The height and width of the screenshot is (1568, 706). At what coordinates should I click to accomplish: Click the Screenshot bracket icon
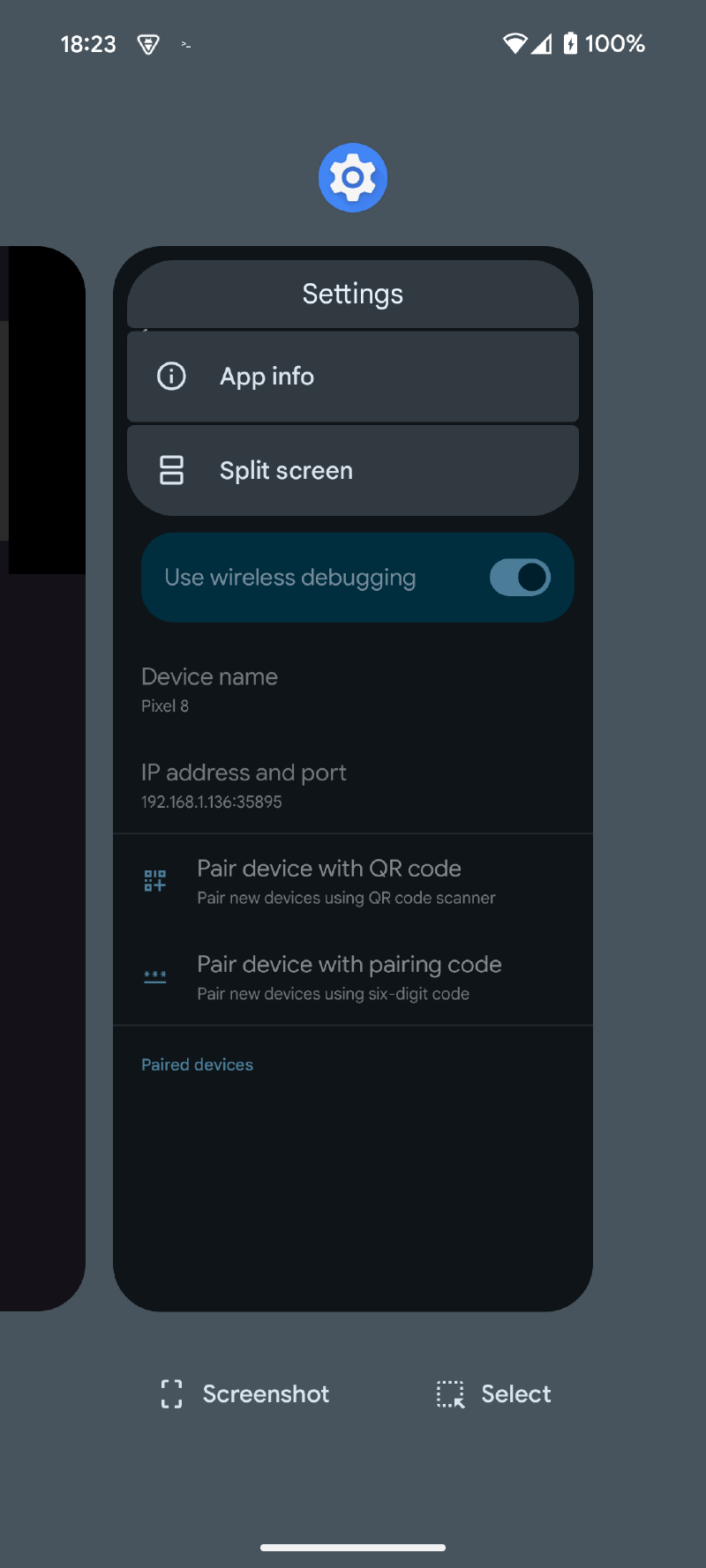click(172, 1394)
